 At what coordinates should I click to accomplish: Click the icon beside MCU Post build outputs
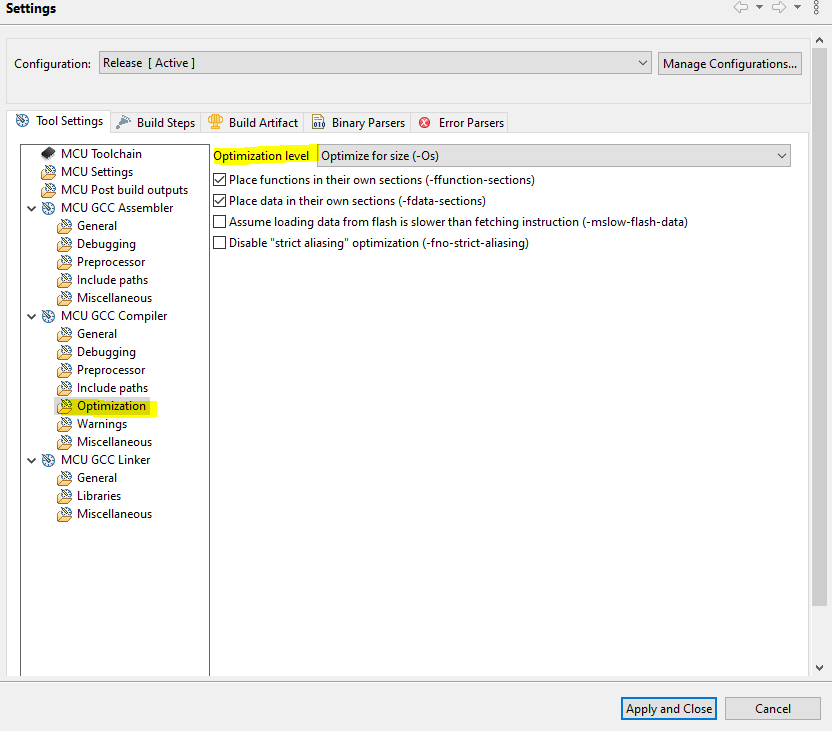pyautogui.click(x=48, y=189)
